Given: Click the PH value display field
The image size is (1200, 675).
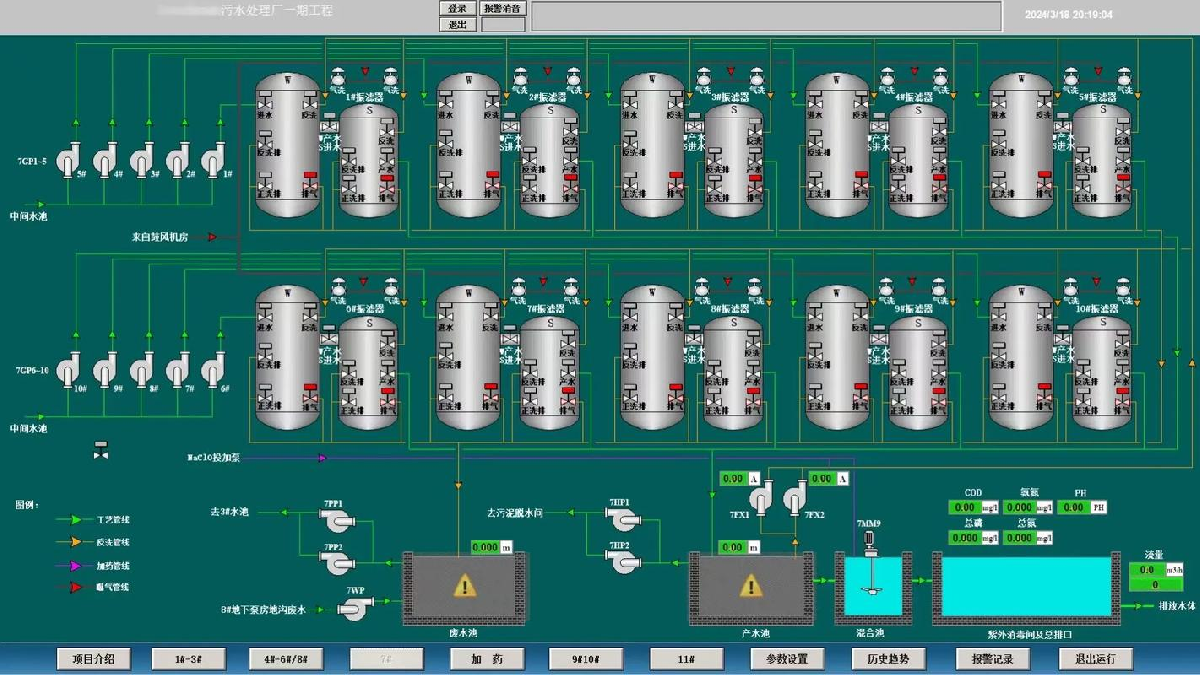Looking at the screenshot, I should click(x=1074, y=508).
